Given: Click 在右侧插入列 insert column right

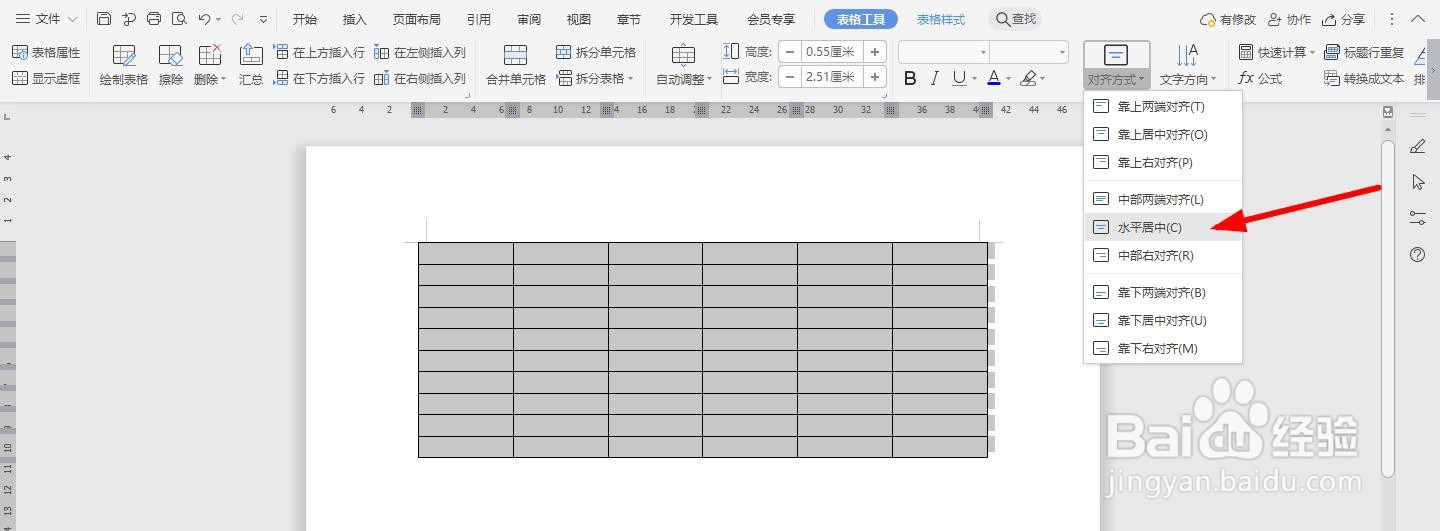Looking at the screenshot, I should [x=420, y=78].
